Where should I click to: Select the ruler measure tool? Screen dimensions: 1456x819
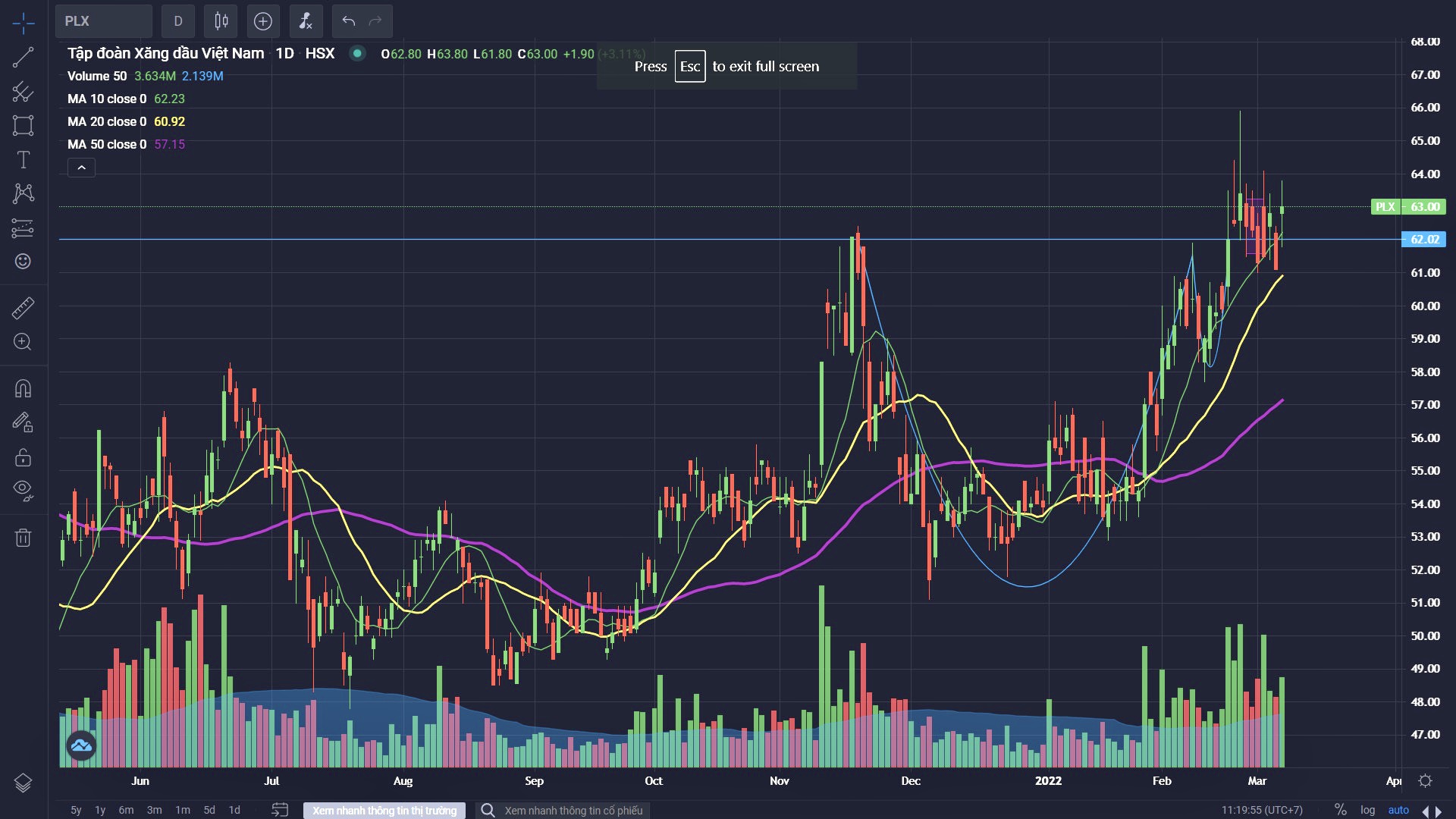[x=23, y=308]
